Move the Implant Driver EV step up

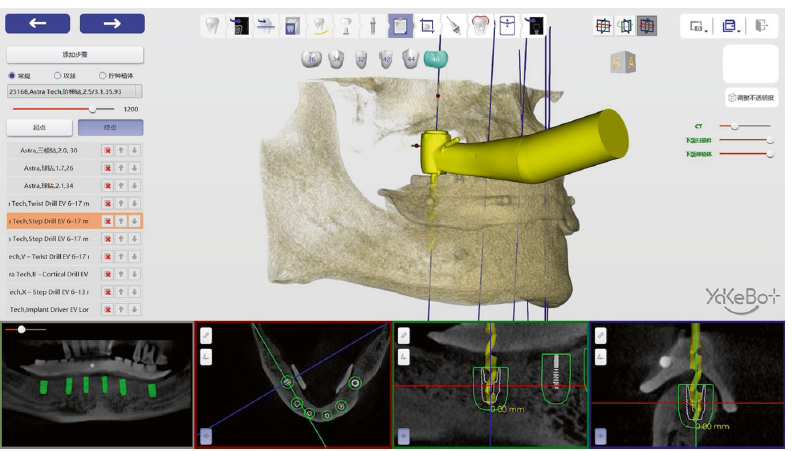pyautogui.click(x=121, y=310)
